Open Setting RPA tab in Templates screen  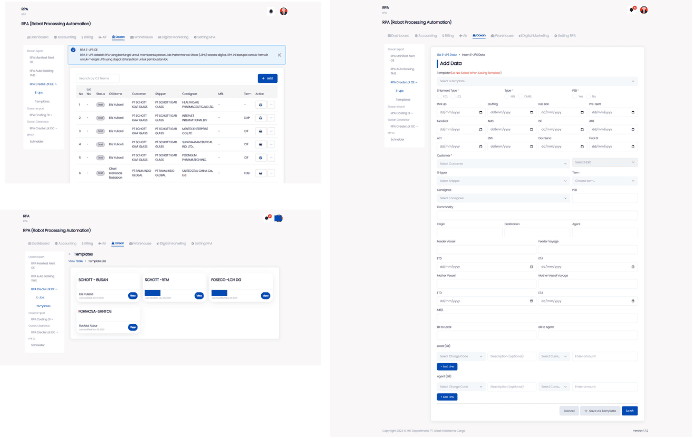pyautogui.click(x=202, y=244)
